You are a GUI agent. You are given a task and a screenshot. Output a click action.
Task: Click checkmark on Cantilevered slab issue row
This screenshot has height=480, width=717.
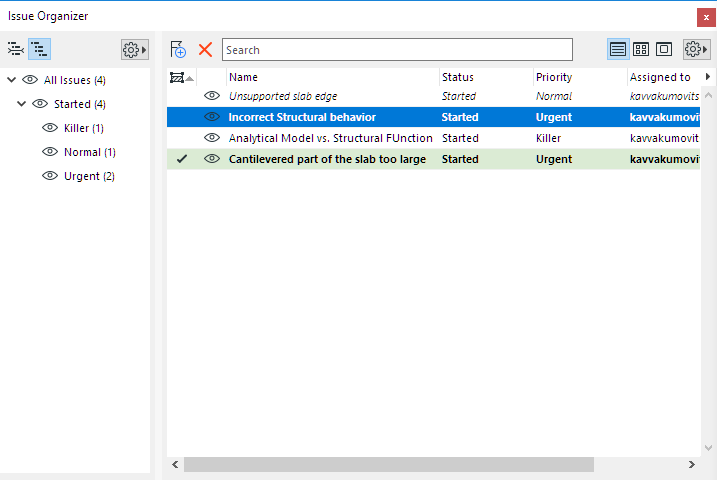point(182,159)
